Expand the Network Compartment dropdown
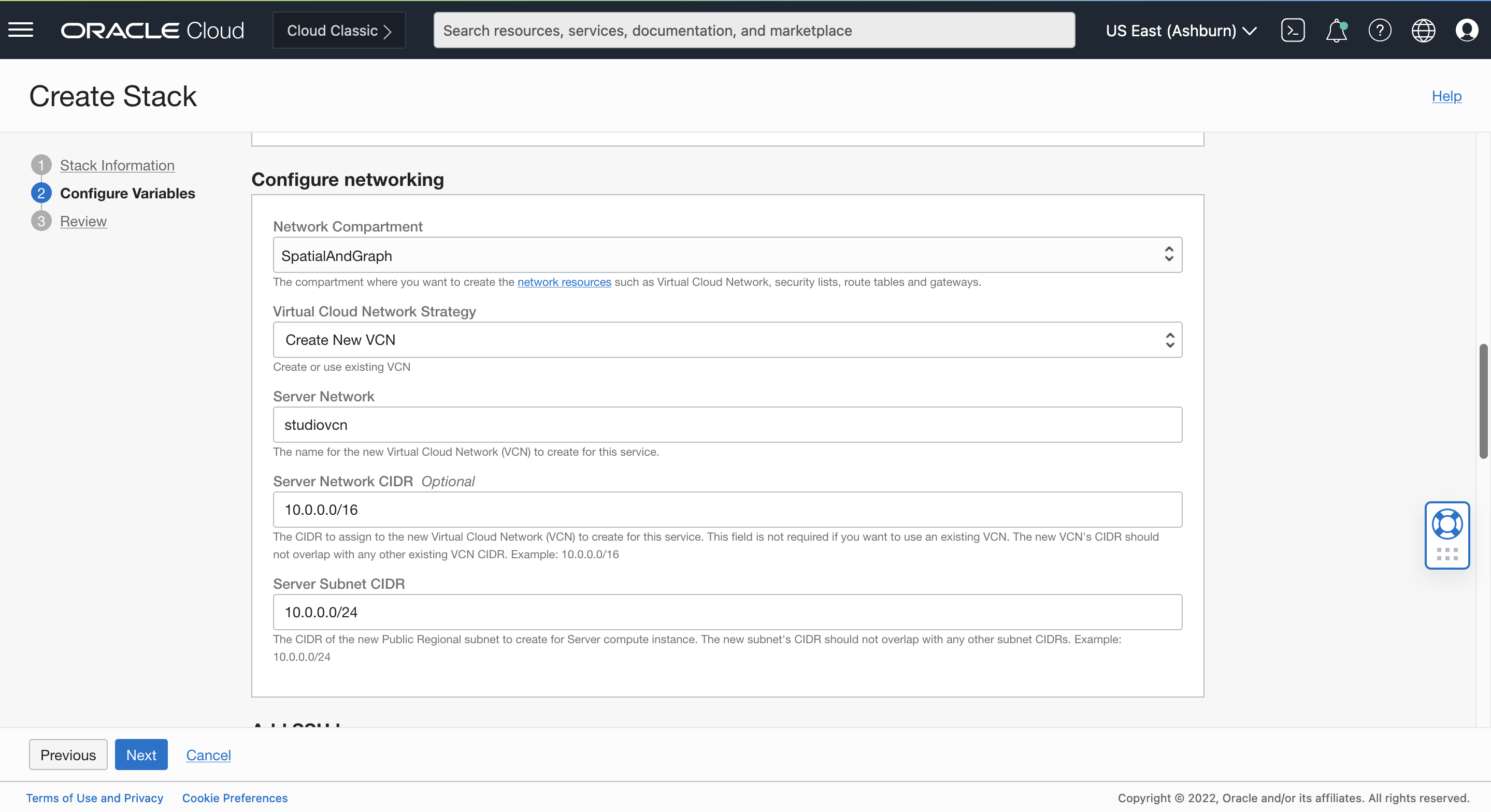This screenshot has width=1491, height=812. 727,255
